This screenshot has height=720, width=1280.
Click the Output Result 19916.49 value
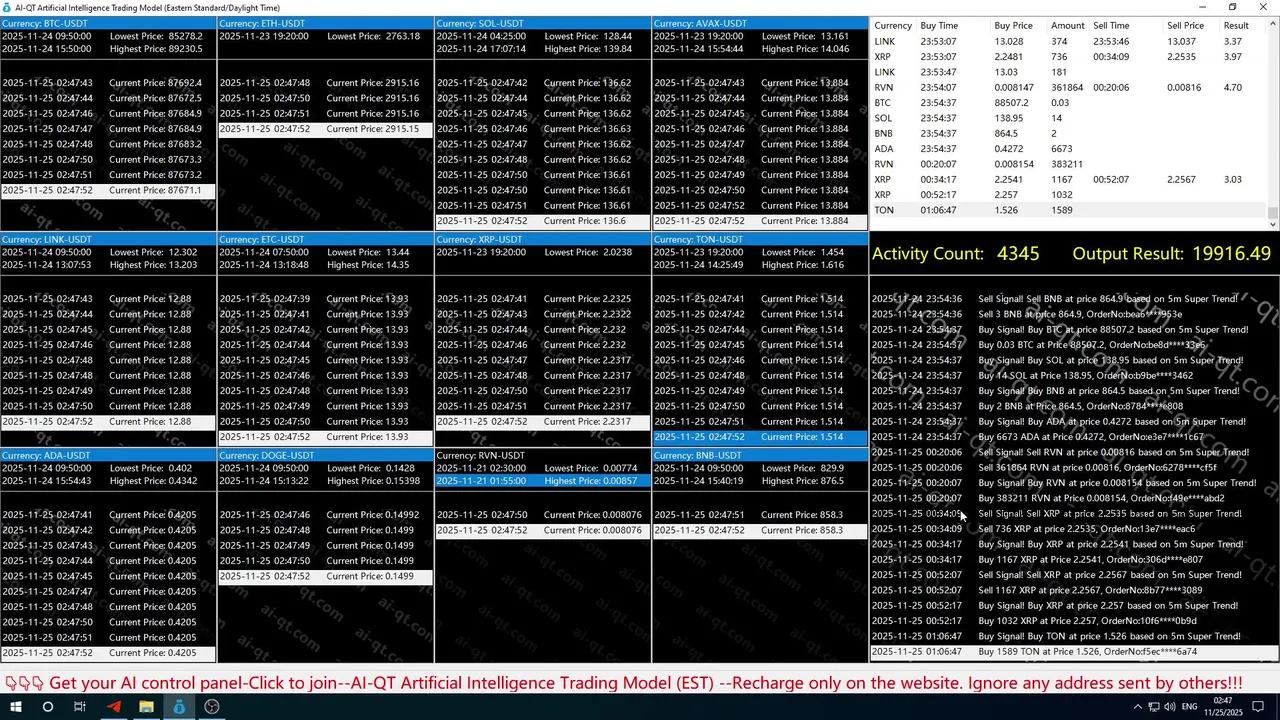[x=1231, y=254]
